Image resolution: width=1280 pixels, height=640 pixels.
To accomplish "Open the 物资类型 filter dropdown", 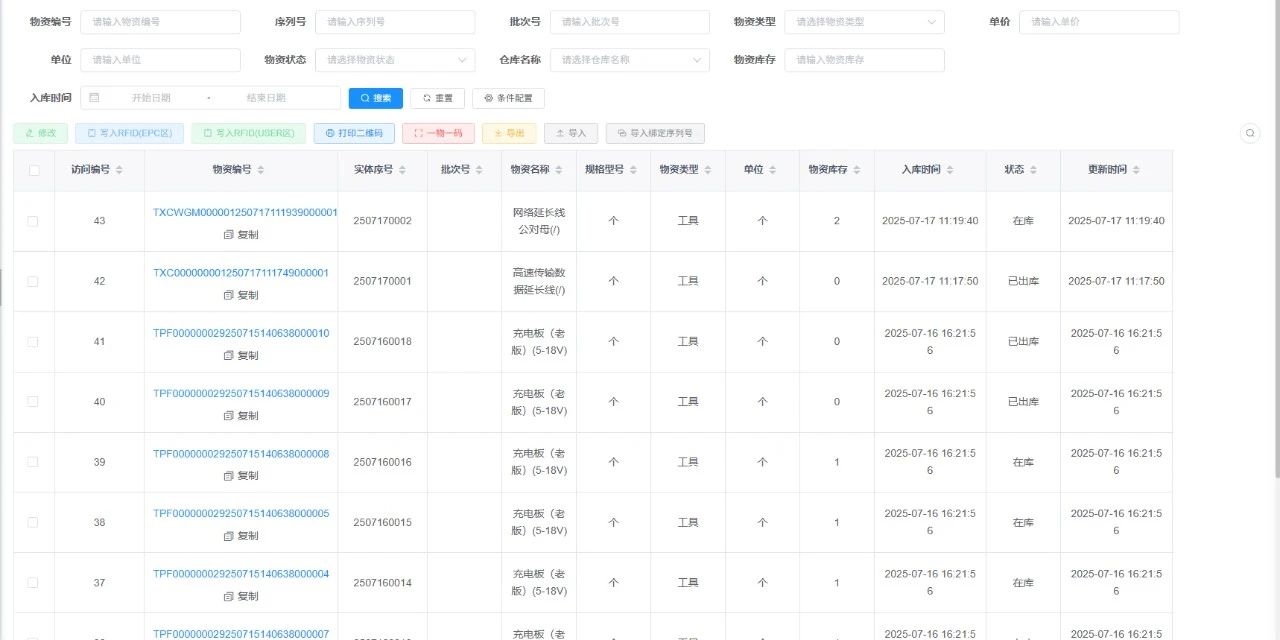I will point(864,22).
